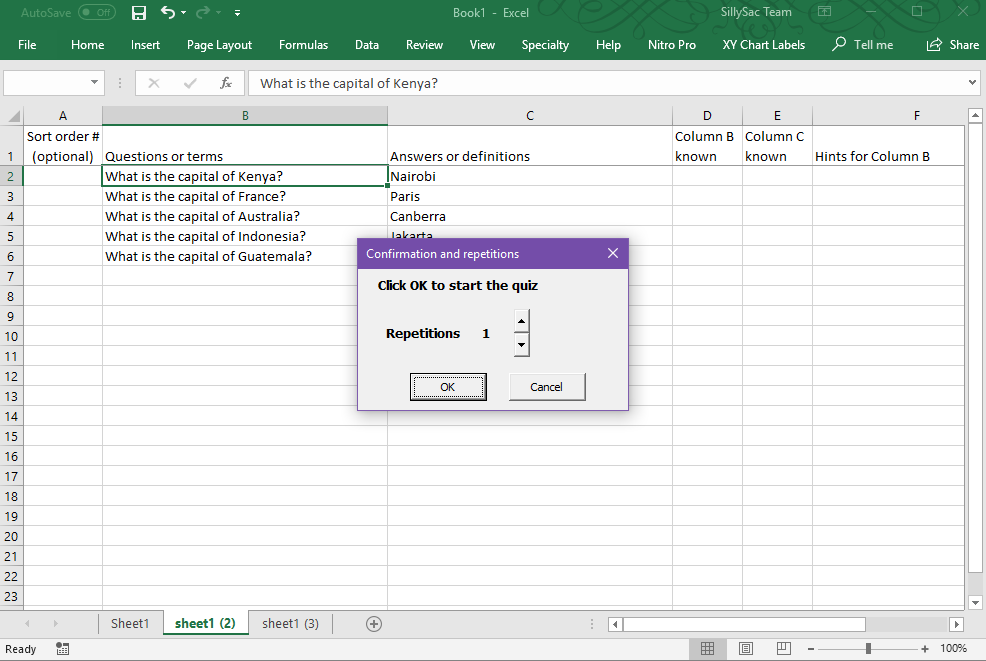Click the previous sheet navigation arrow
The width and height of the screenshot is (986, 661).
pyautogui.click(x=26, y=623)
